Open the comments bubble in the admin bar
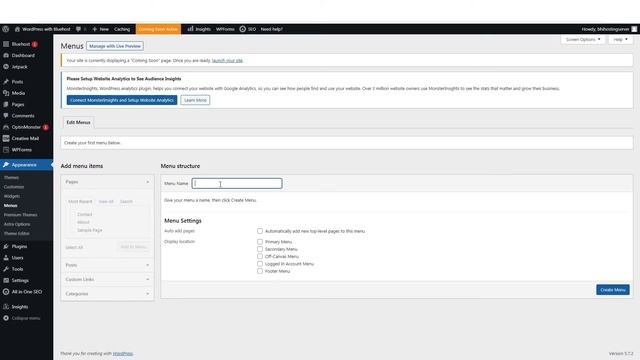This screenshot has width=640, height=360. (78, 29)
